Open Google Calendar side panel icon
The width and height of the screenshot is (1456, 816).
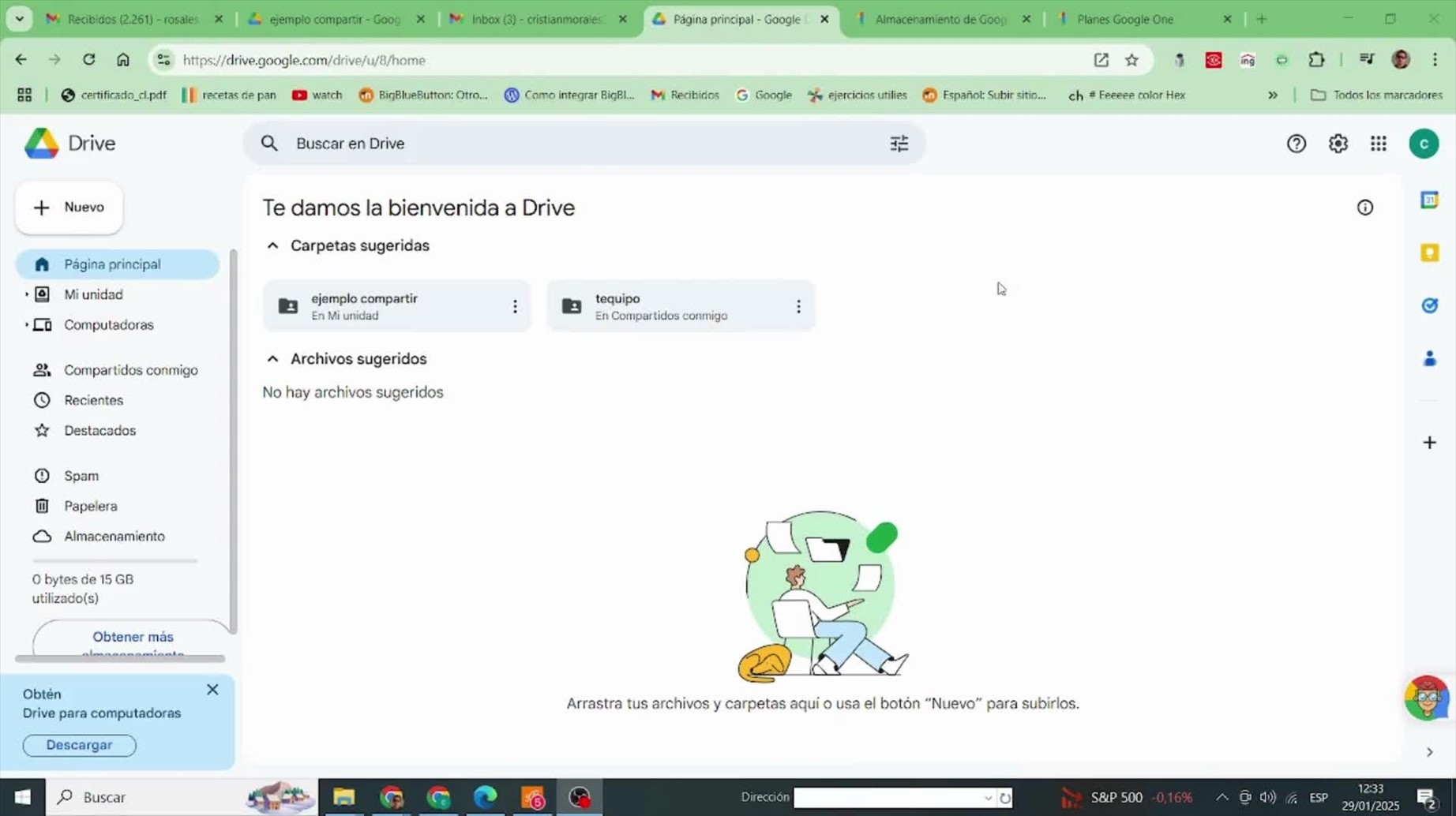click(1429, 200)
